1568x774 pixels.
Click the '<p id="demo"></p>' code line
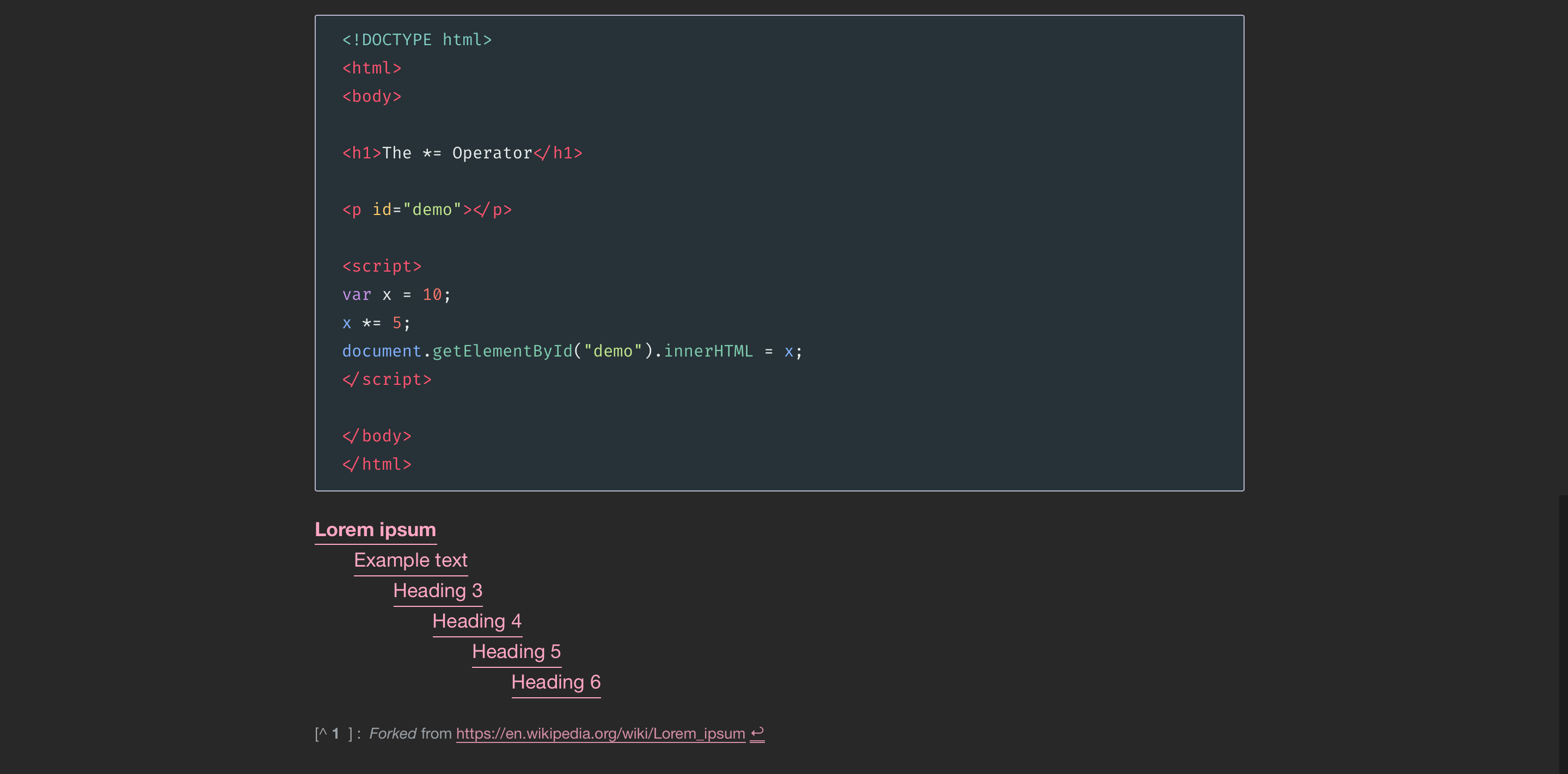pos(427,210)
